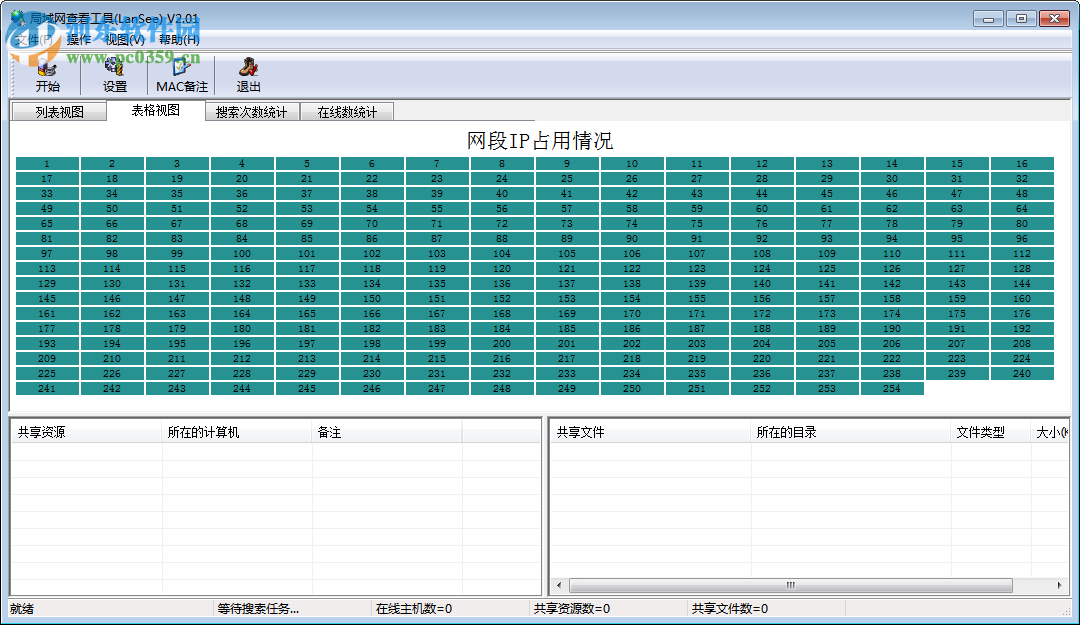This screenshot has width=1080, height=625.
Task: Select IP cell 1 in the grid
Action: [48, 162]
